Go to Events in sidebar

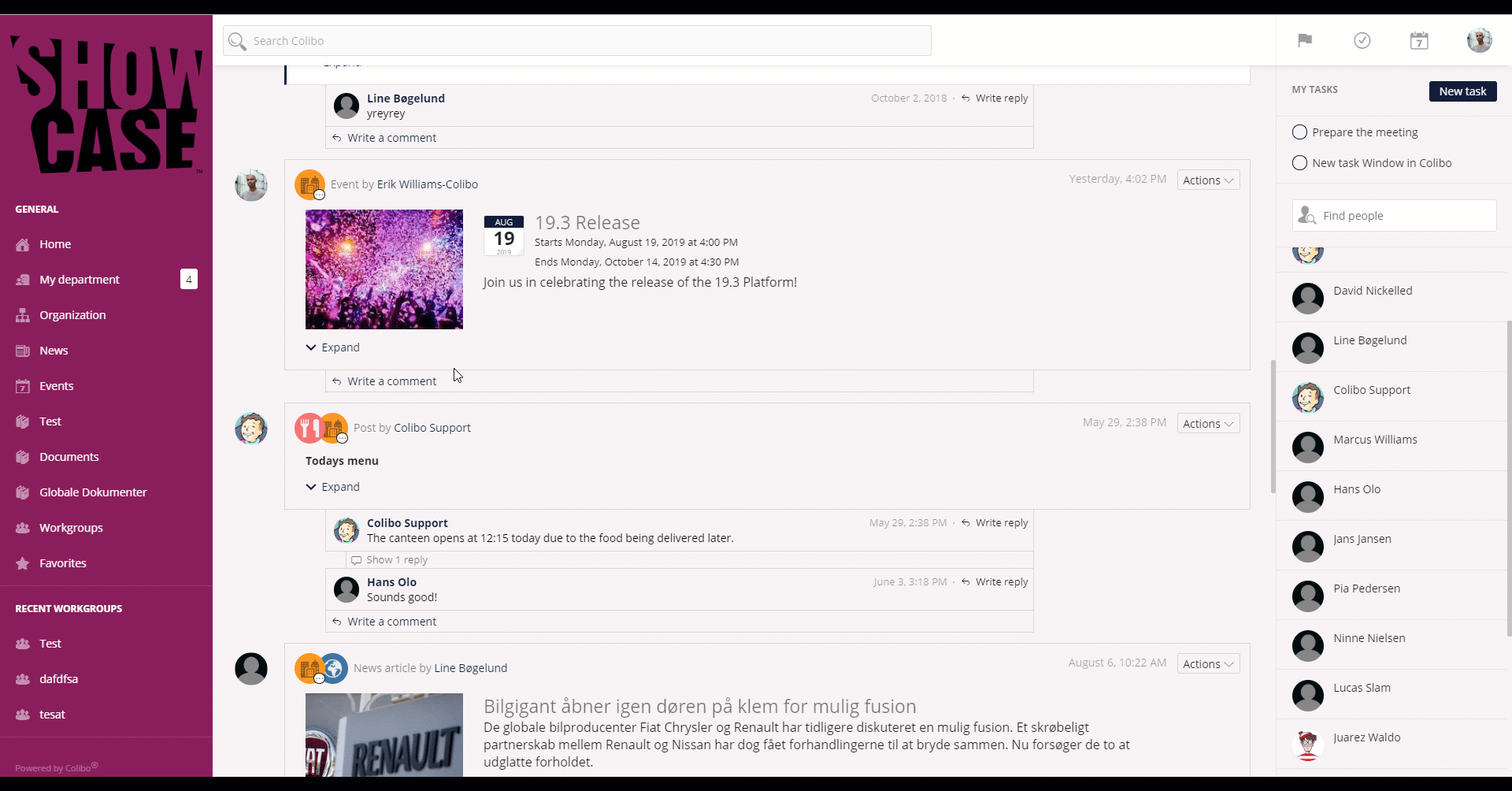coord(56,386)
